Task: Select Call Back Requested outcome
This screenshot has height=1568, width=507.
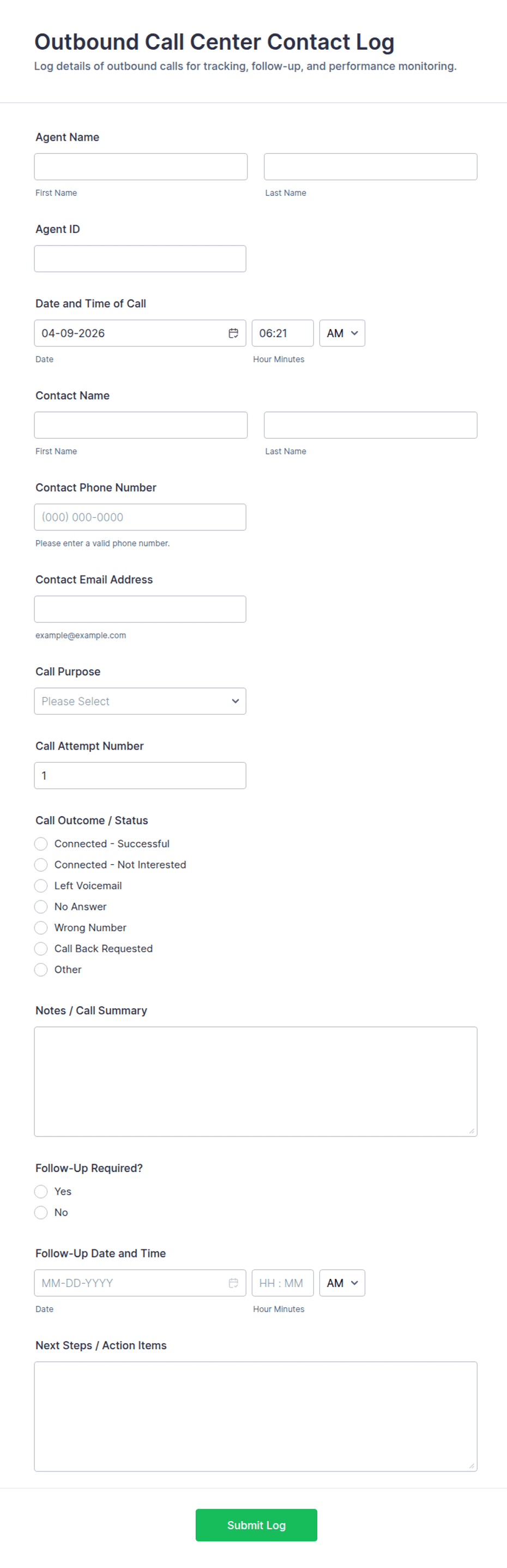Action: 41,948
